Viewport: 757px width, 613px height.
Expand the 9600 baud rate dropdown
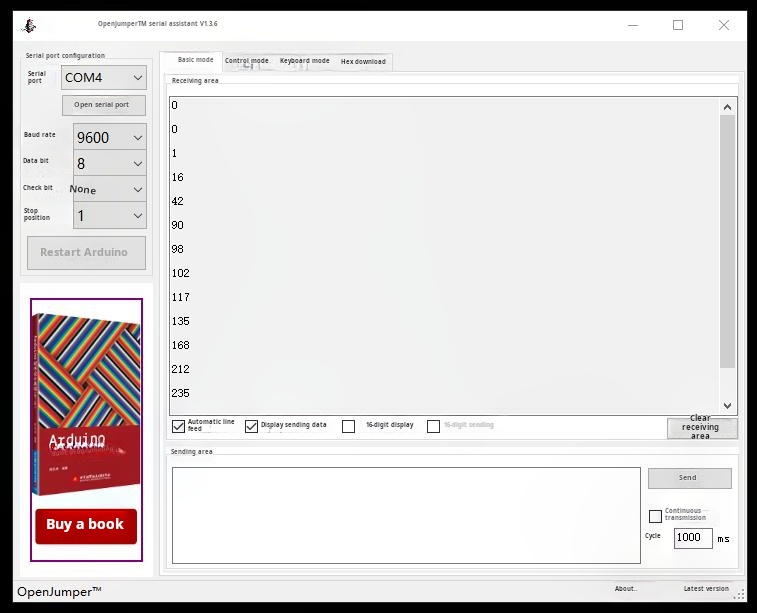click(x=110, y=137)
